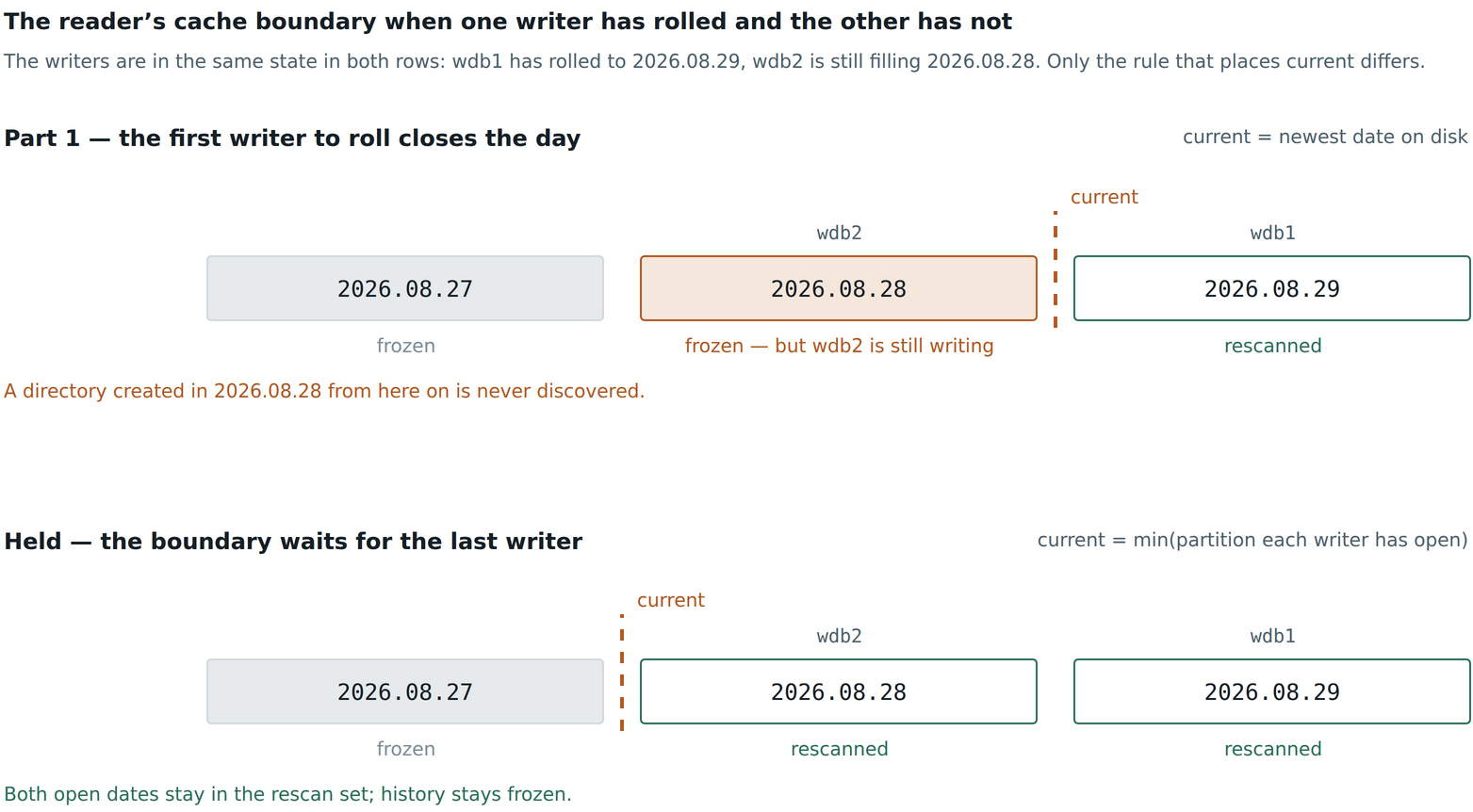
Task: Click the dashed current boundary line in Held row
Action: 622,673
